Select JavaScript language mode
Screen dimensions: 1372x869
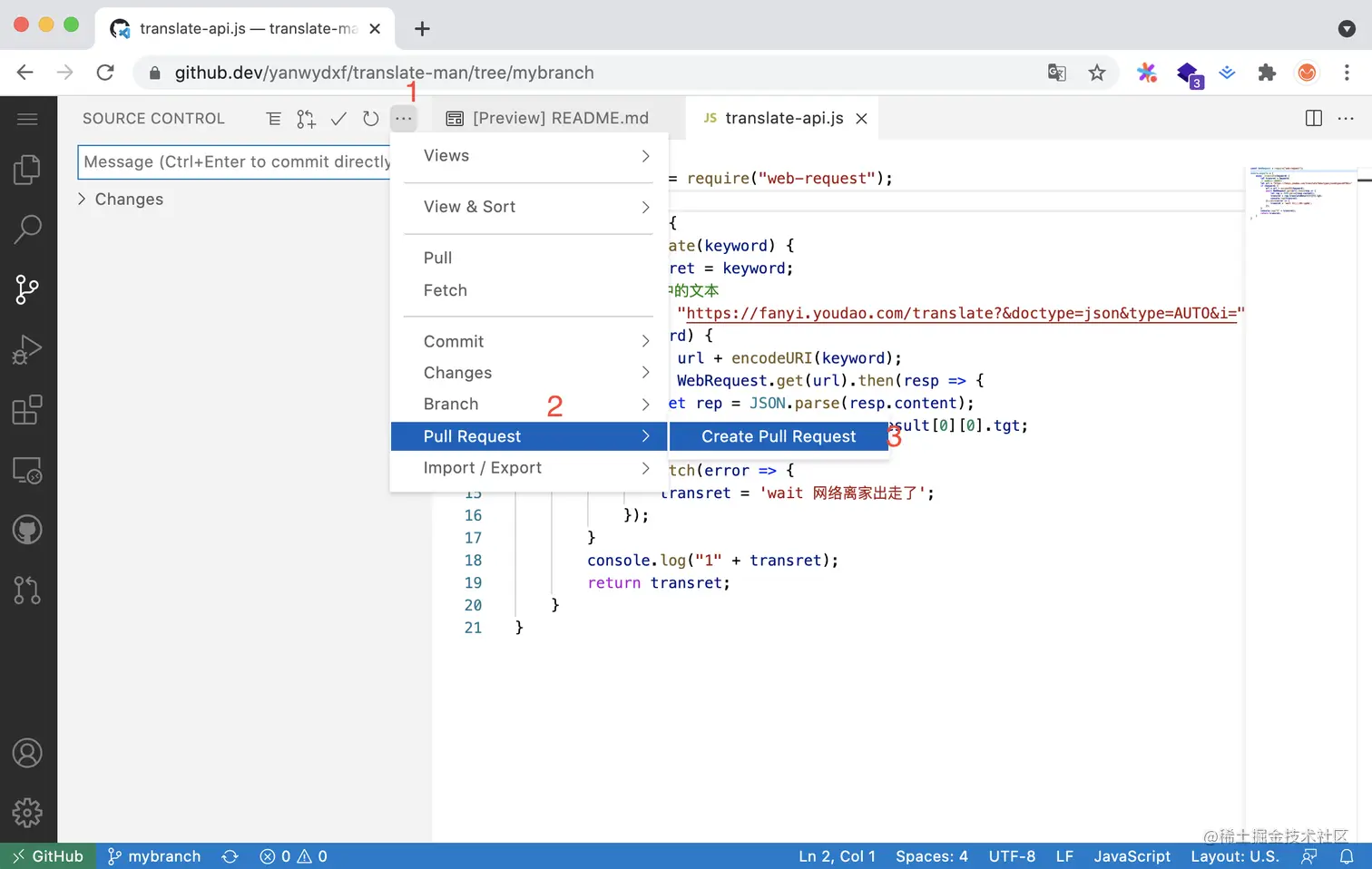1132,856
